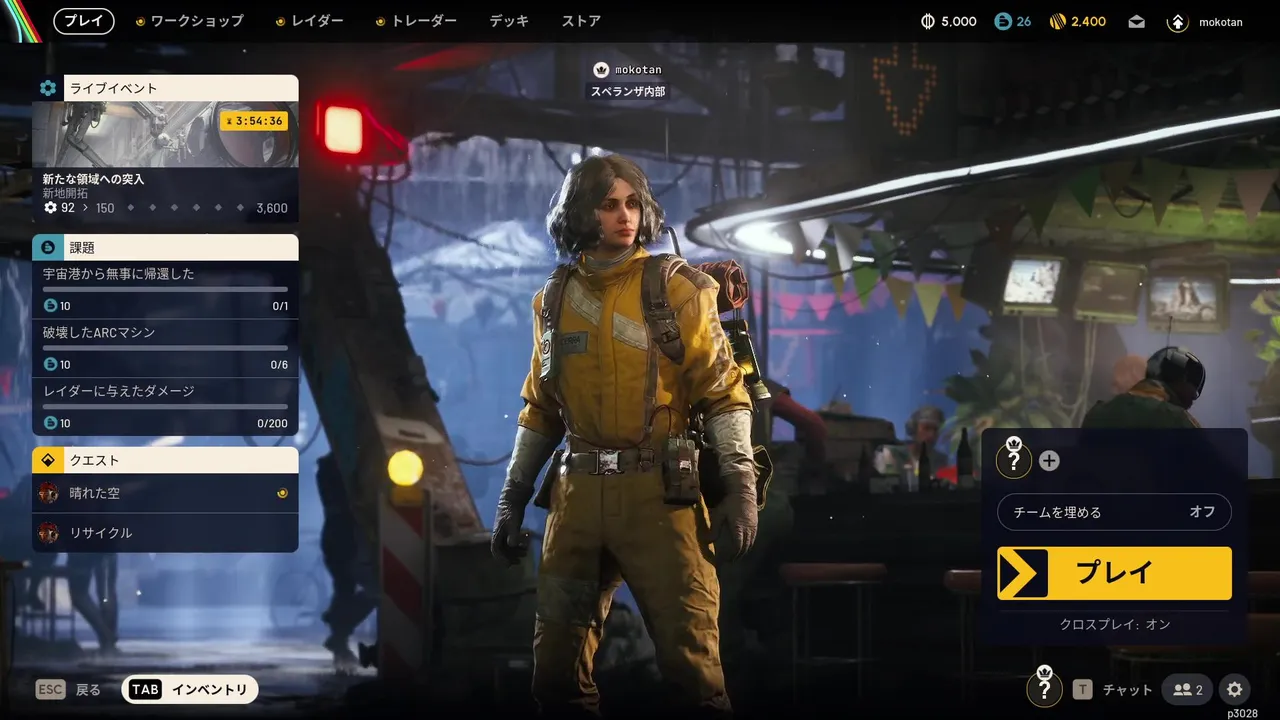Image resolution: width=1280 pixels, height=720 pixels.
Task: Click the 宇宙港から無事に帰還した progress bar
Action: click(x=165, y=289)
